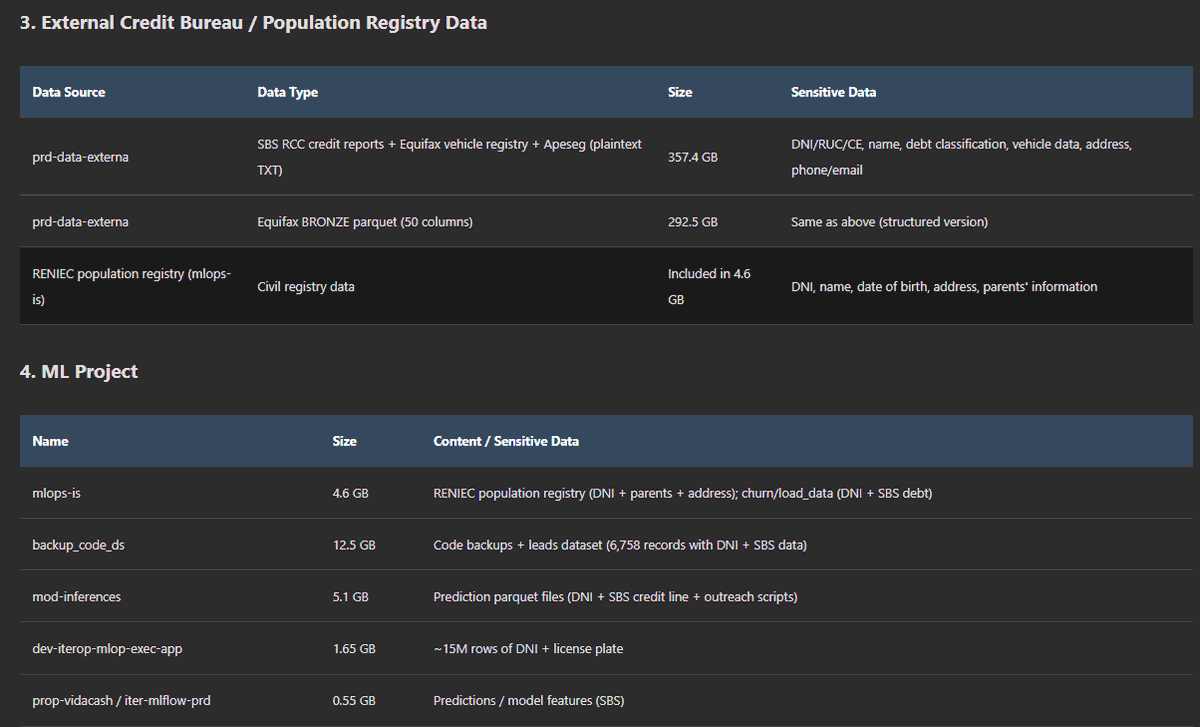Click "DNI, name, date of birth, address" cell
This screenshot has width=1200, height=727.
pos(944,287)
